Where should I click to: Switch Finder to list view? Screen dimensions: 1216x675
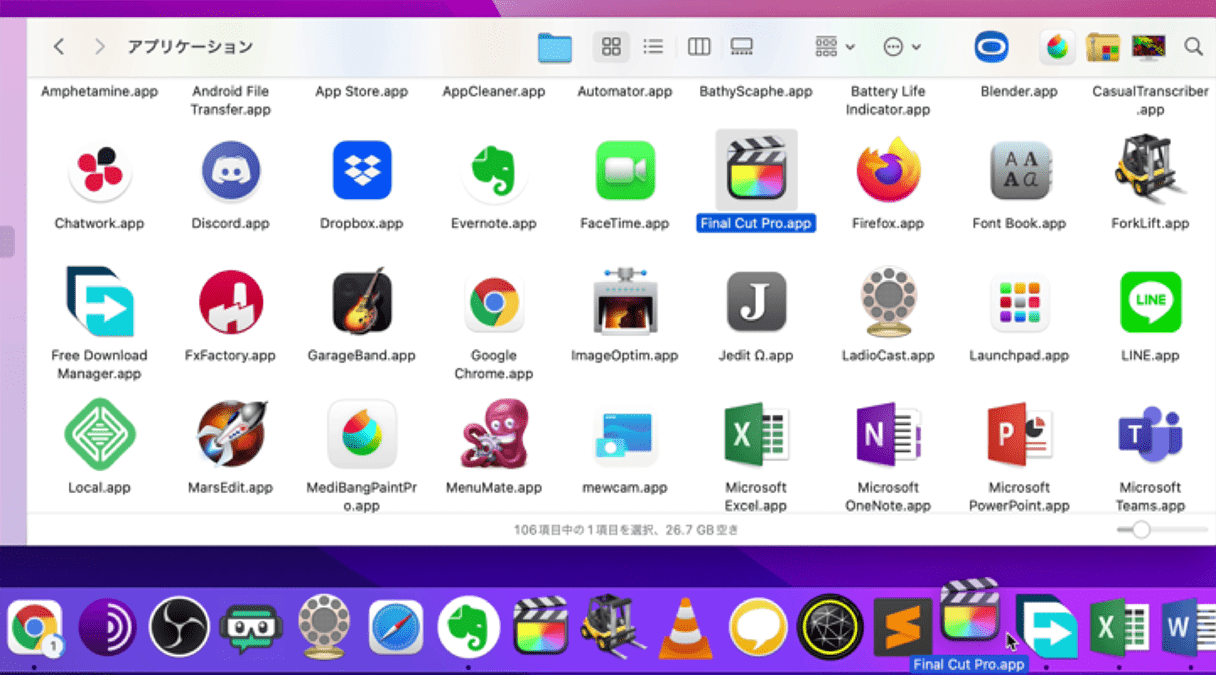click(x=653, y=46)
